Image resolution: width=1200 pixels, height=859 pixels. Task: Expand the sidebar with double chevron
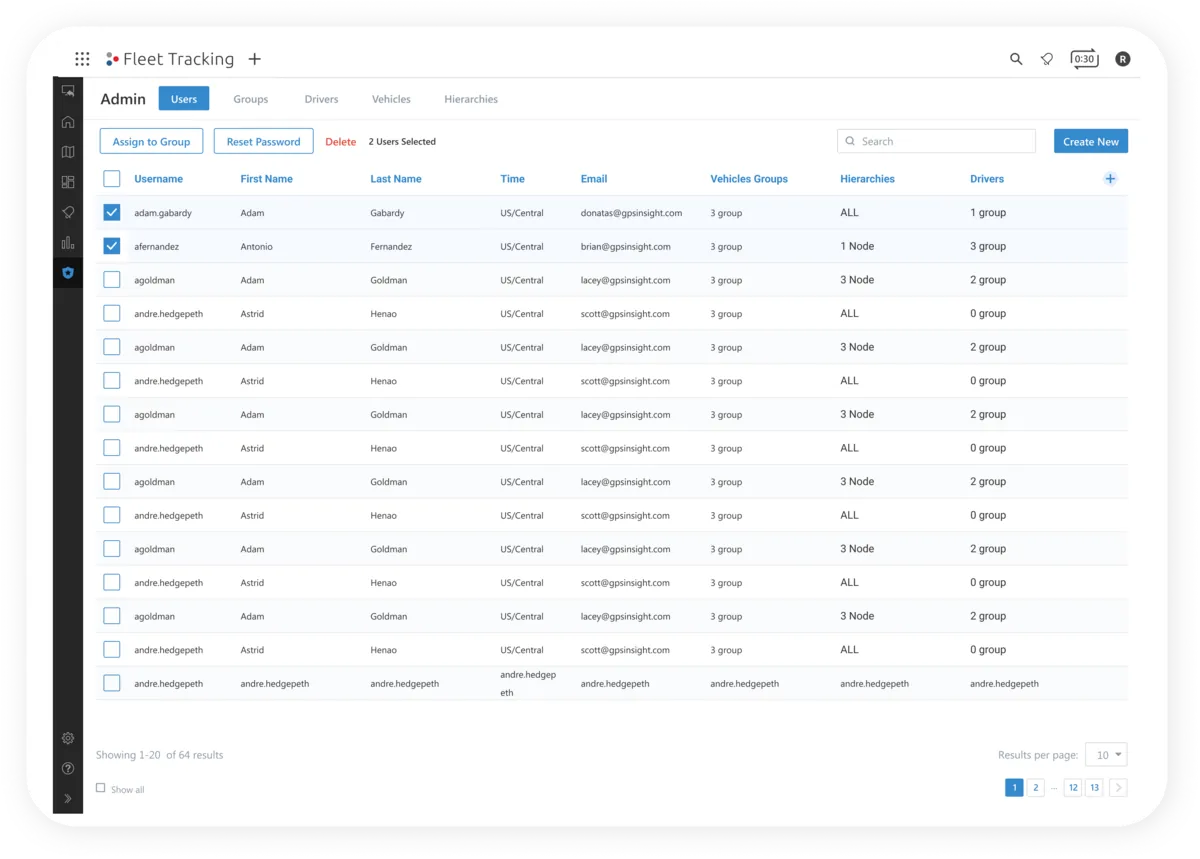(68, 798)
